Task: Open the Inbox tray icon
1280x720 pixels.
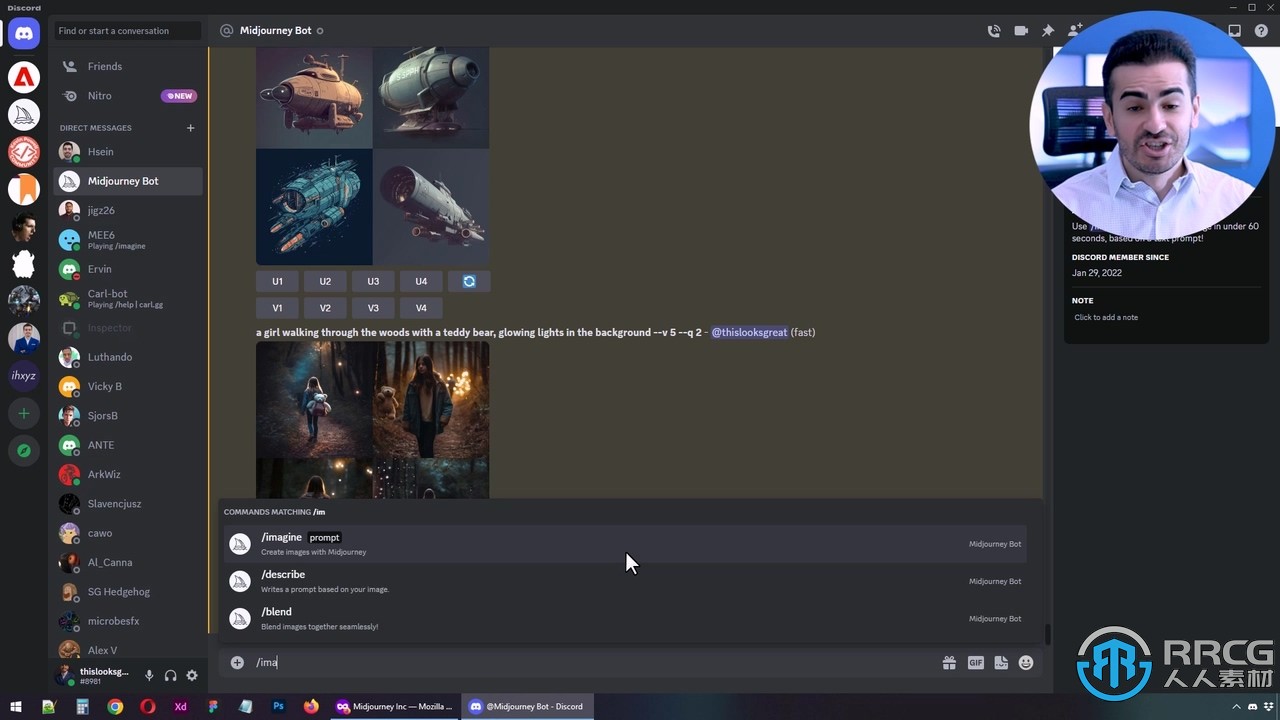Action: (x=1234, y=31)
